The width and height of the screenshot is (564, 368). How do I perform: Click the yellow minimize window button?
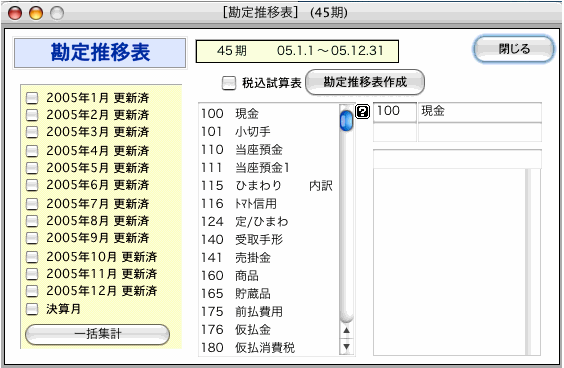[36, 14]
